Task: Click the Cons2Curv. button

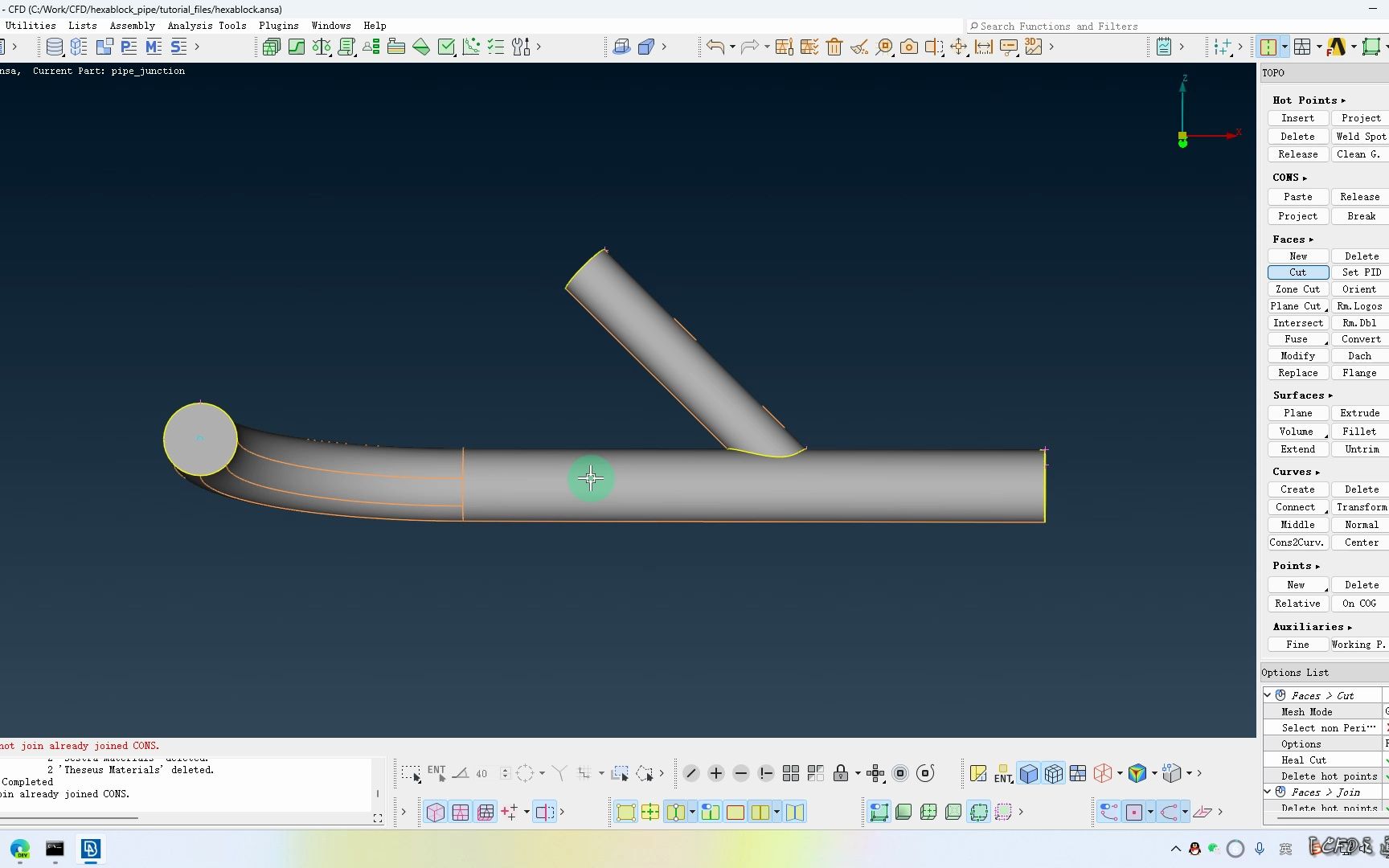Action: click(1298, 542)
